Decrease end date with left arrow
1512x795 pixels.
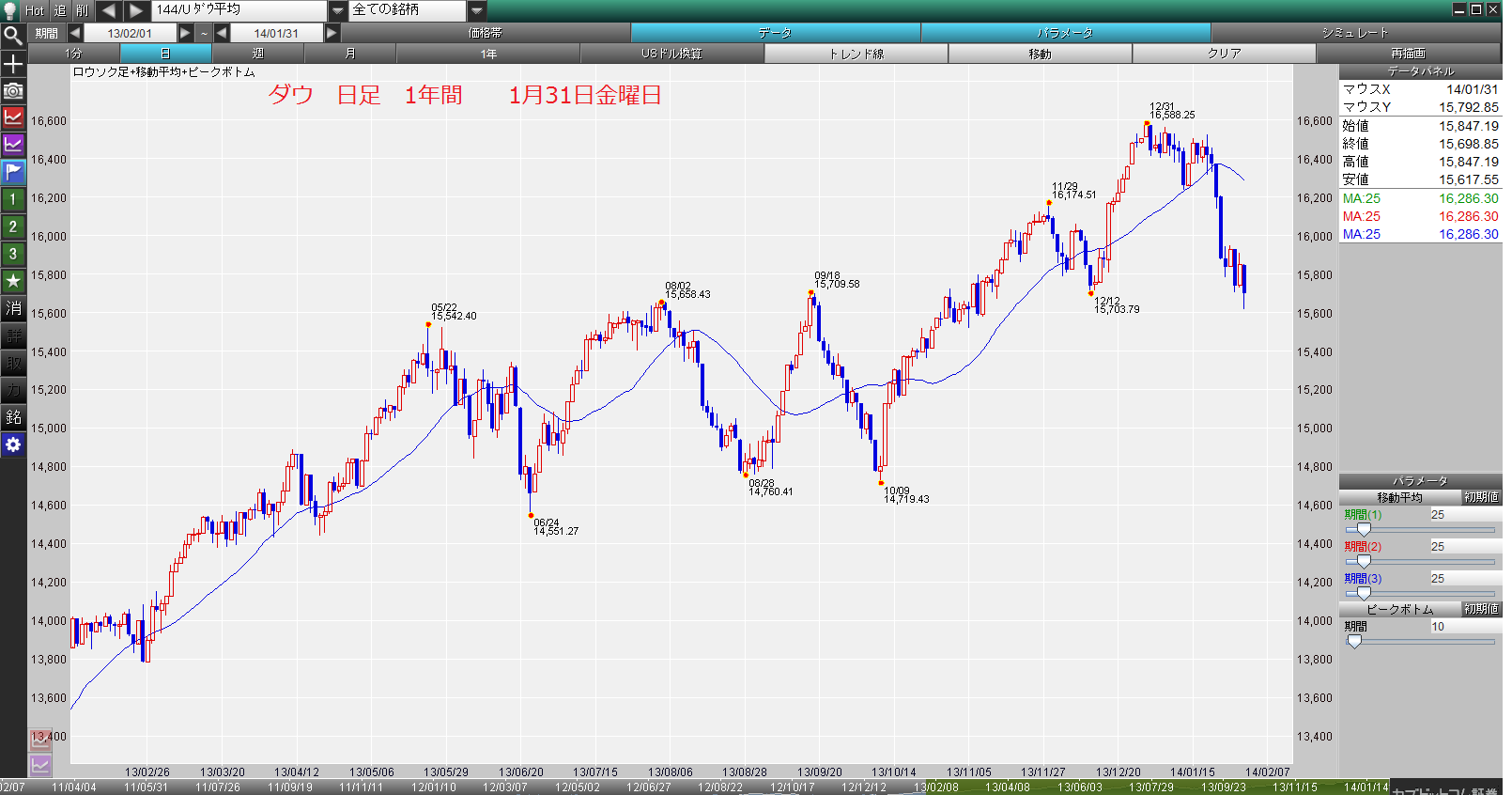222,33
